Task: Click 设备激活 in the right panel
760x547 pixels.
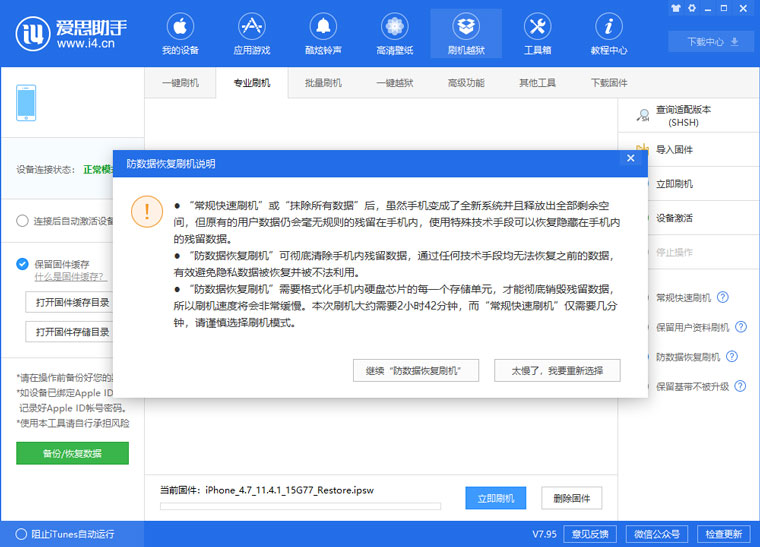Action: [674, 218]
